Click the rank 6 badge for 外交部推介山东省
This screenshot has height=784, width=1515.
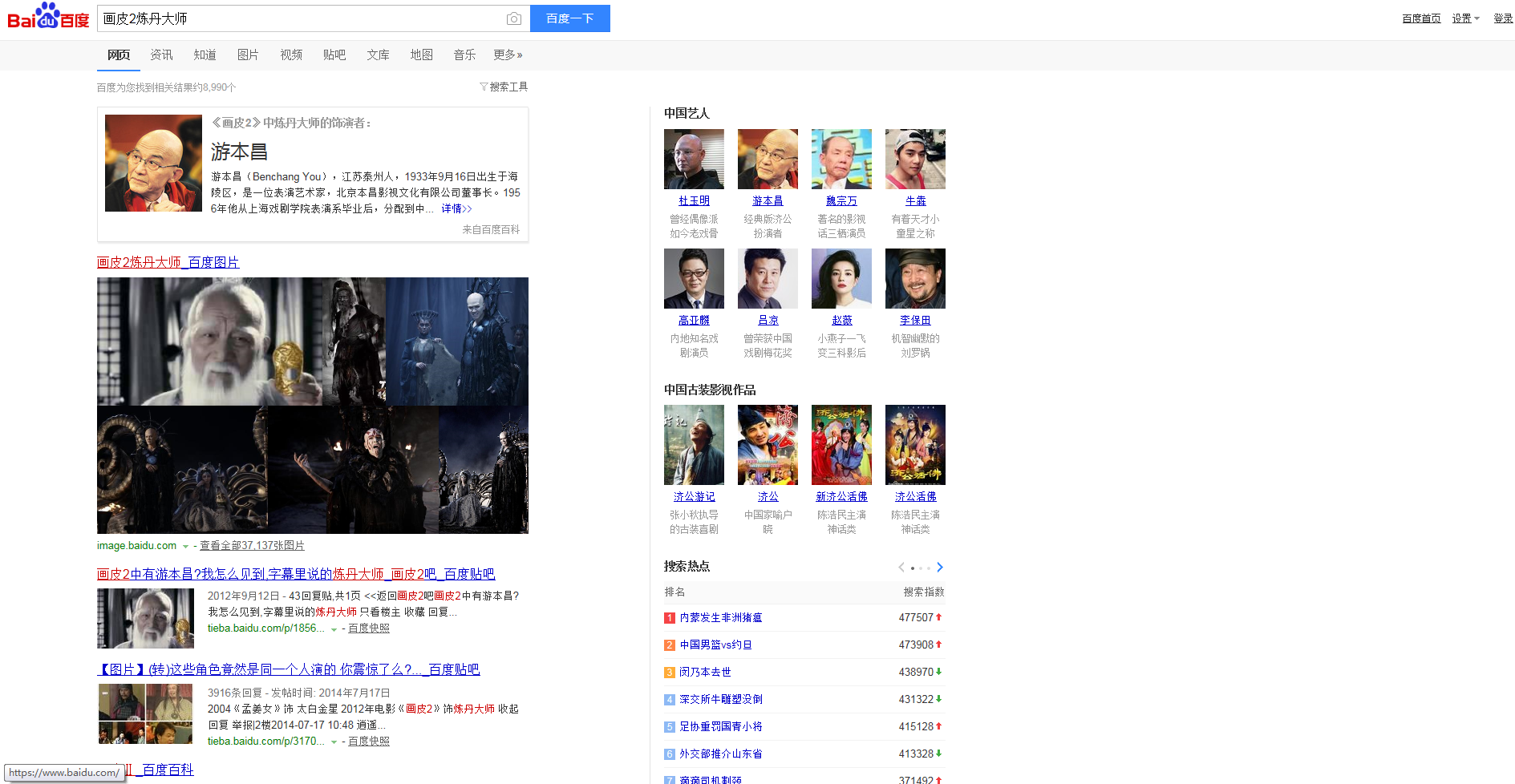click(x=670, y=754)
